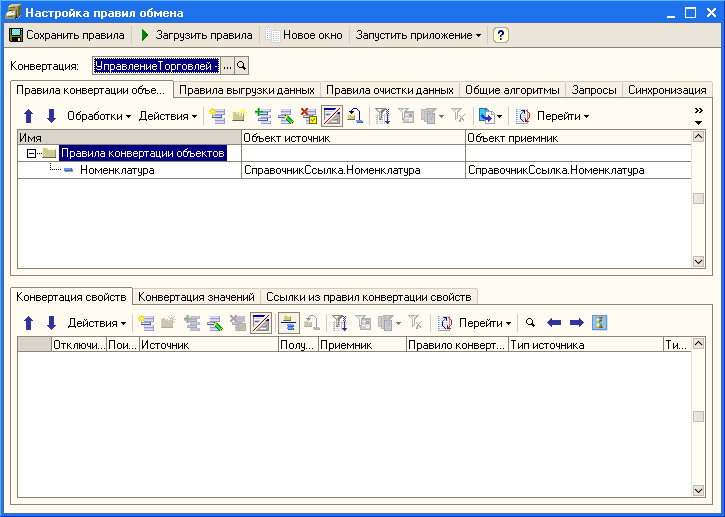Click the upper toolbar delete icon with red cross
The width and height of the screenshot is (725, 517).
pos(308,116)
